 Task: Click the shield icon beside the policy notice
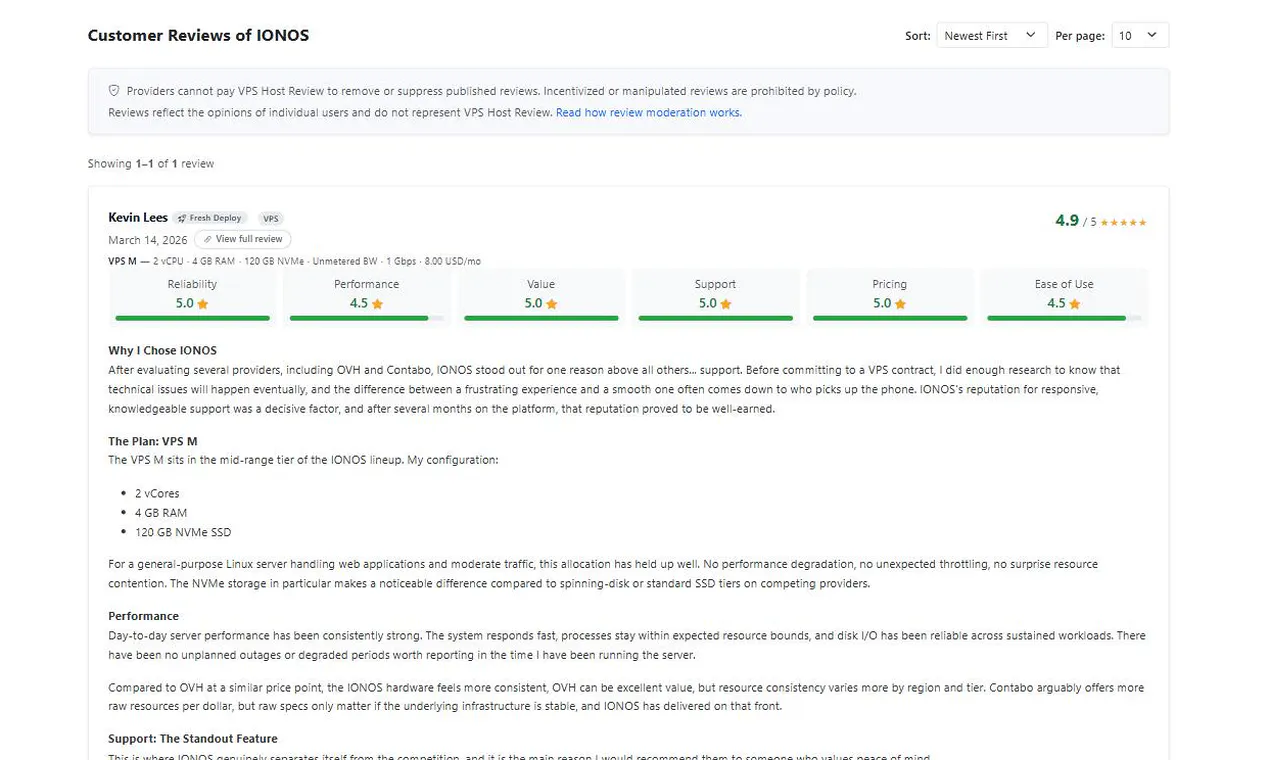114,91
